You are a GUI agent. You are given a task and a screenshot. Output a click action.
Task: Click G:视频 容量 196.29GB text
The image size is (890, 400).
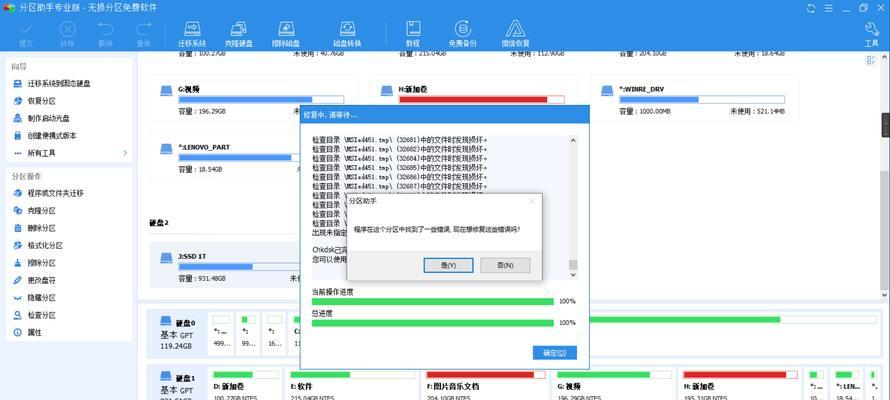click(x=202, y=112)
